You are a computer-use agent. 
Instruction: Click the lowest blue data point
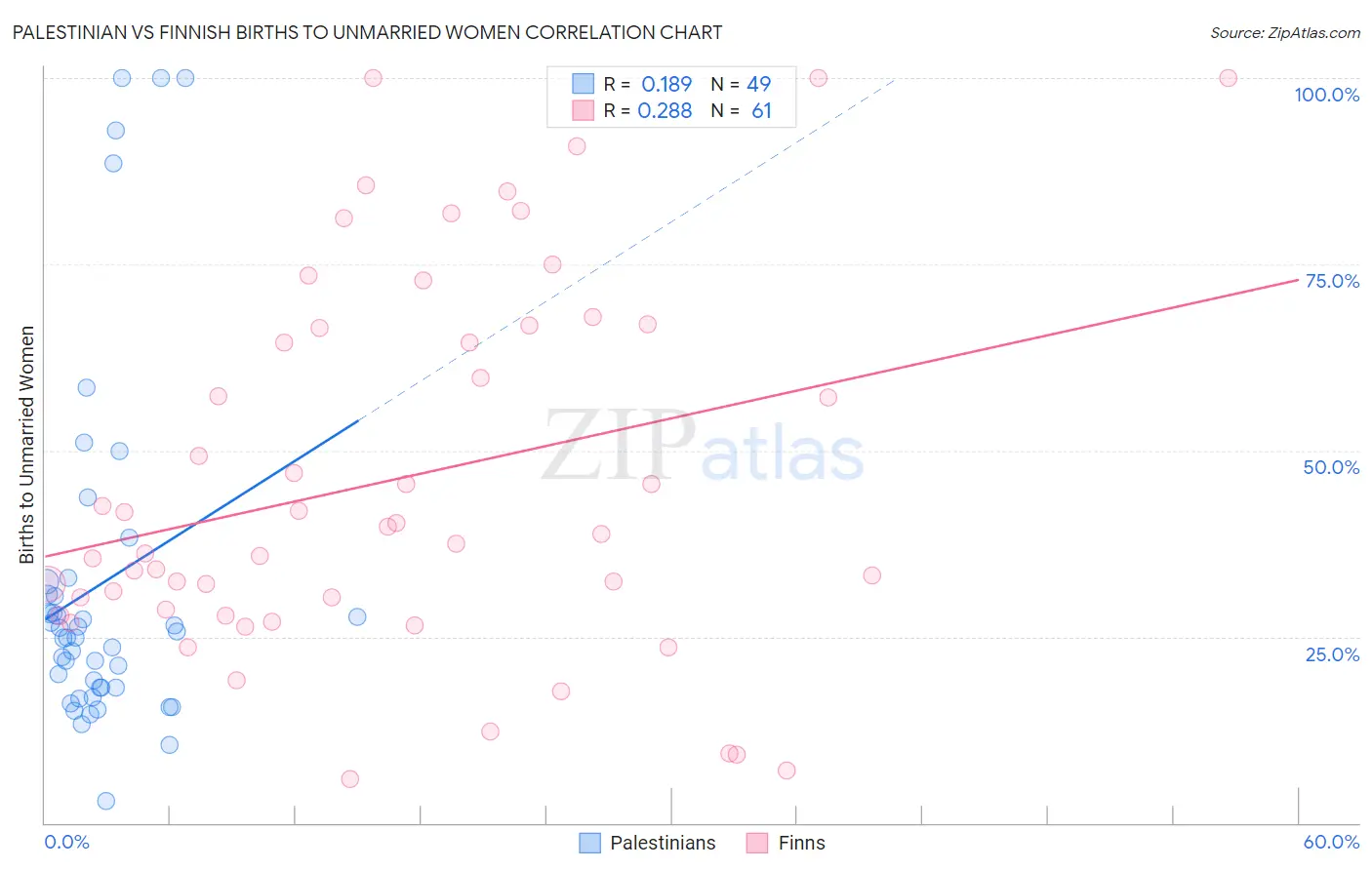point(106,801)
